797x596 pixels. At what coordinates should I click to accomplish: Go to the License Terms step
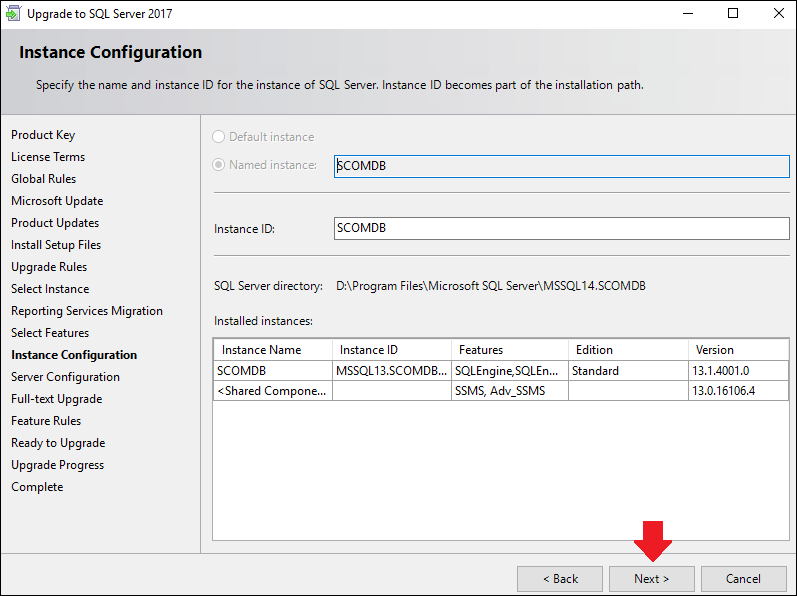[48, 156]
